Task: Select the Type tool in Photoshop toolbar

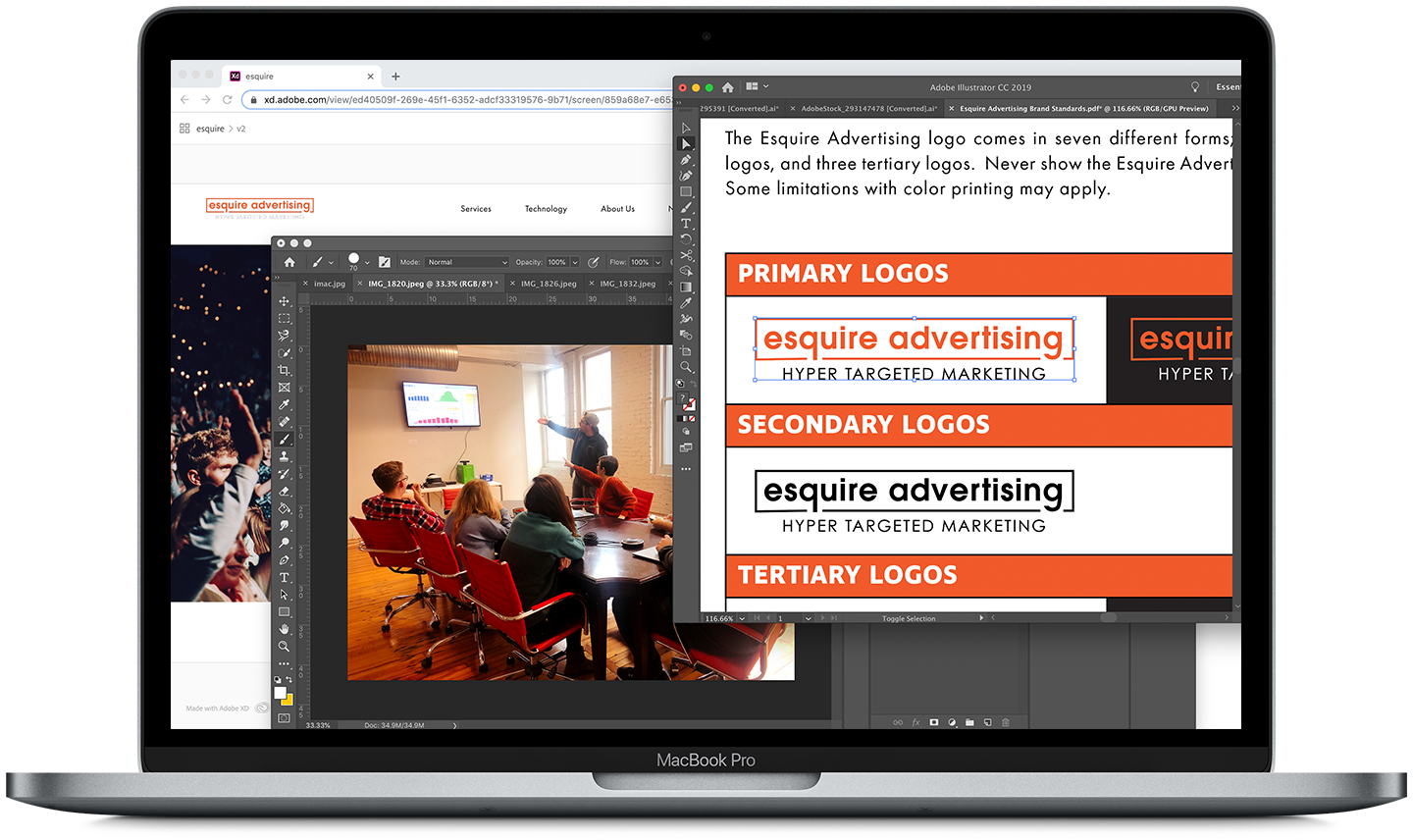Action: pyautogui.click(x=284, y=577)
